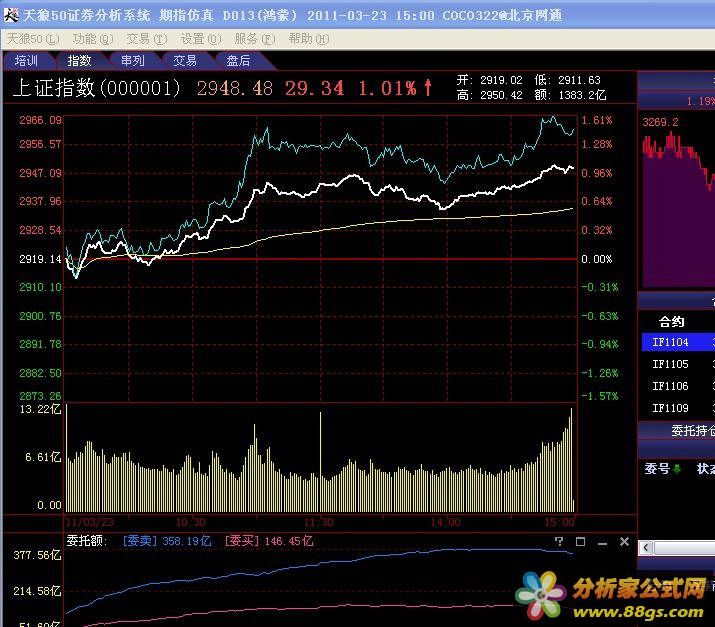715x627 pixels.
Task: Click the 上证指数(000001) title
Action: click(97, 88)
